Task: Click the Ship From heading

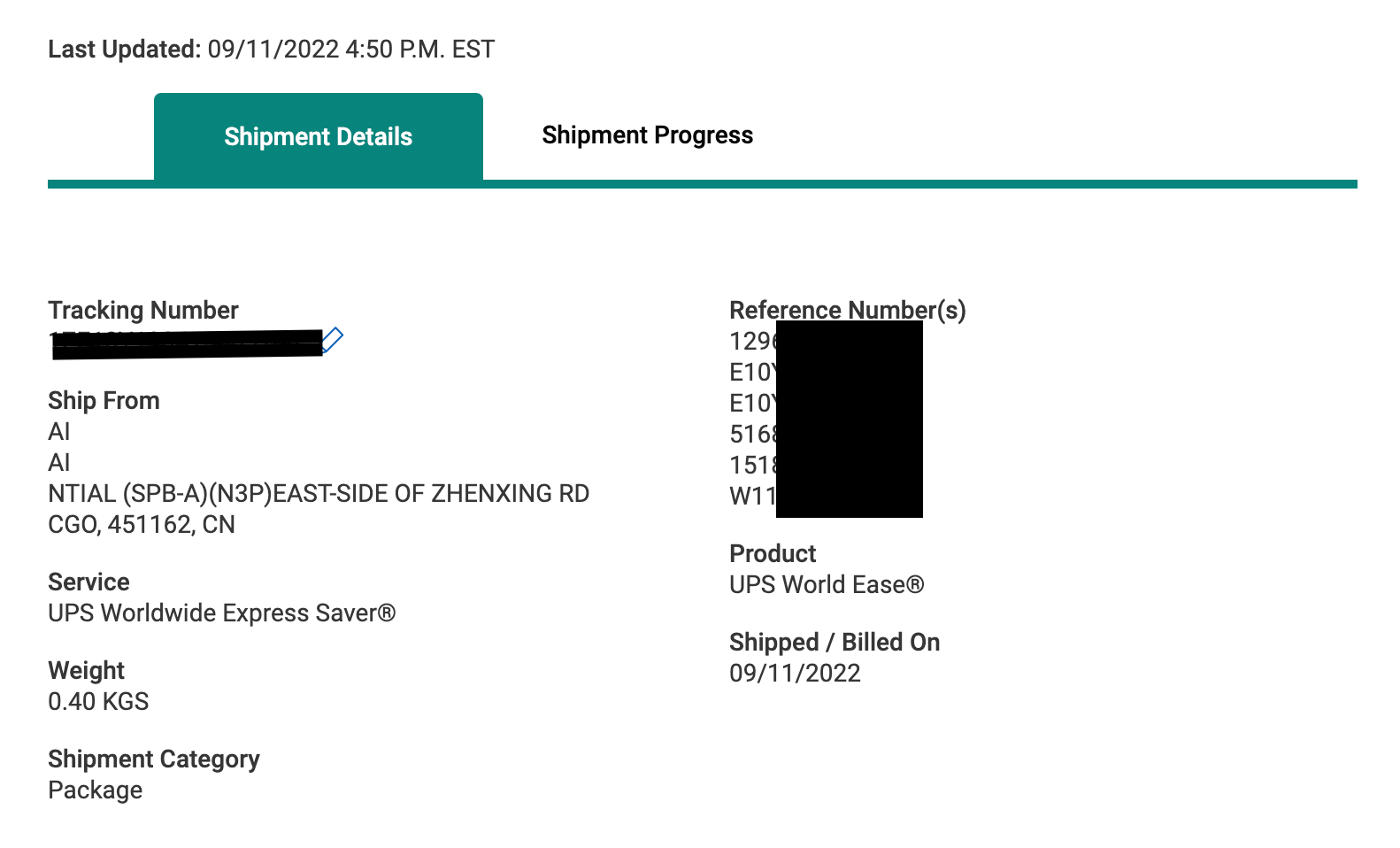Action: point(104,401)
